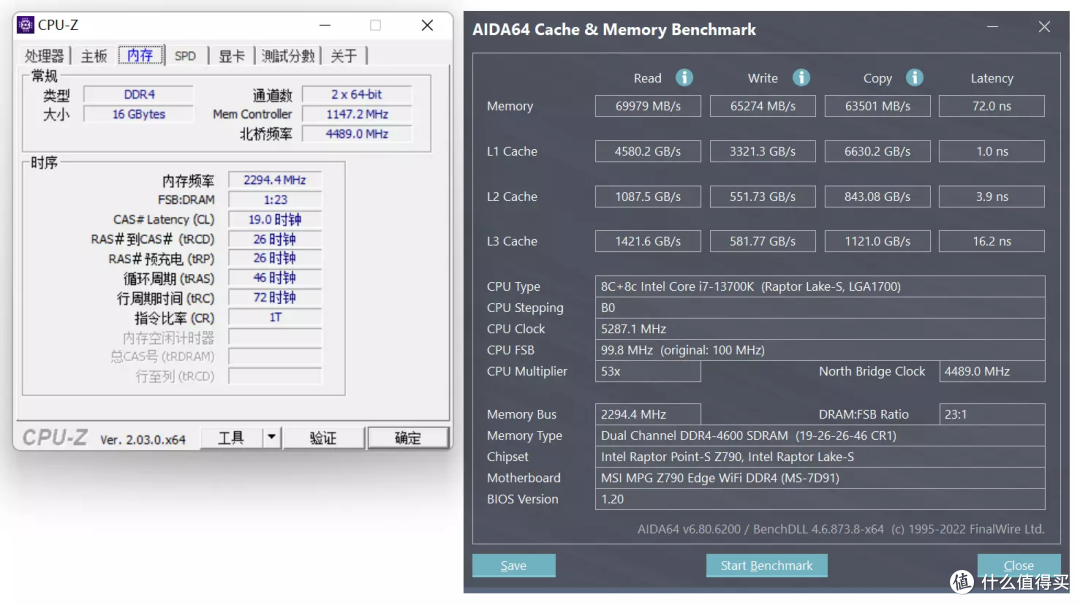Viewport: 1080px width, 605px height.
Task: Click tRCD field showing 26 时钟
Action: pos(275,239)
